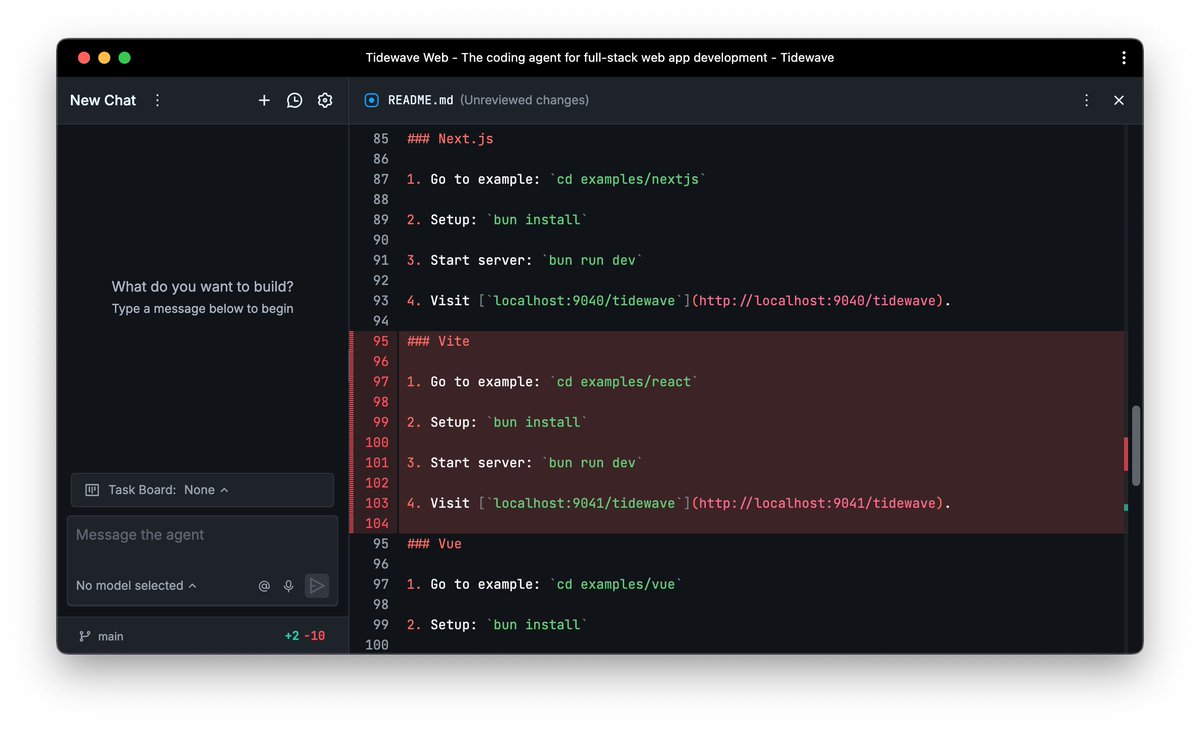Click the localhost:9040/tidewave link text

pyautogui.click(x=585, y=300)
